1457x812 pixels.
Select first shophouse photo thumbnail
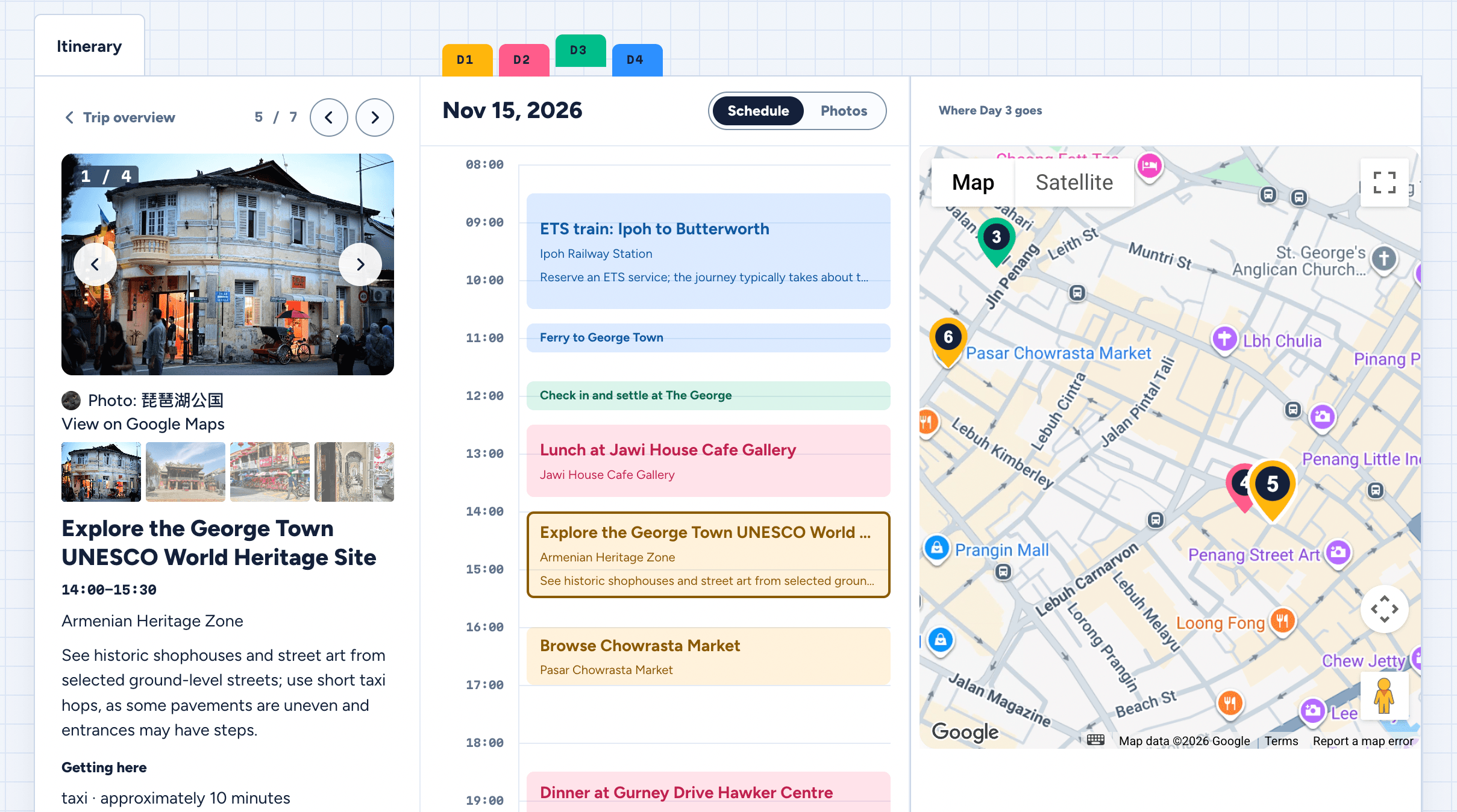click(101, 472)
